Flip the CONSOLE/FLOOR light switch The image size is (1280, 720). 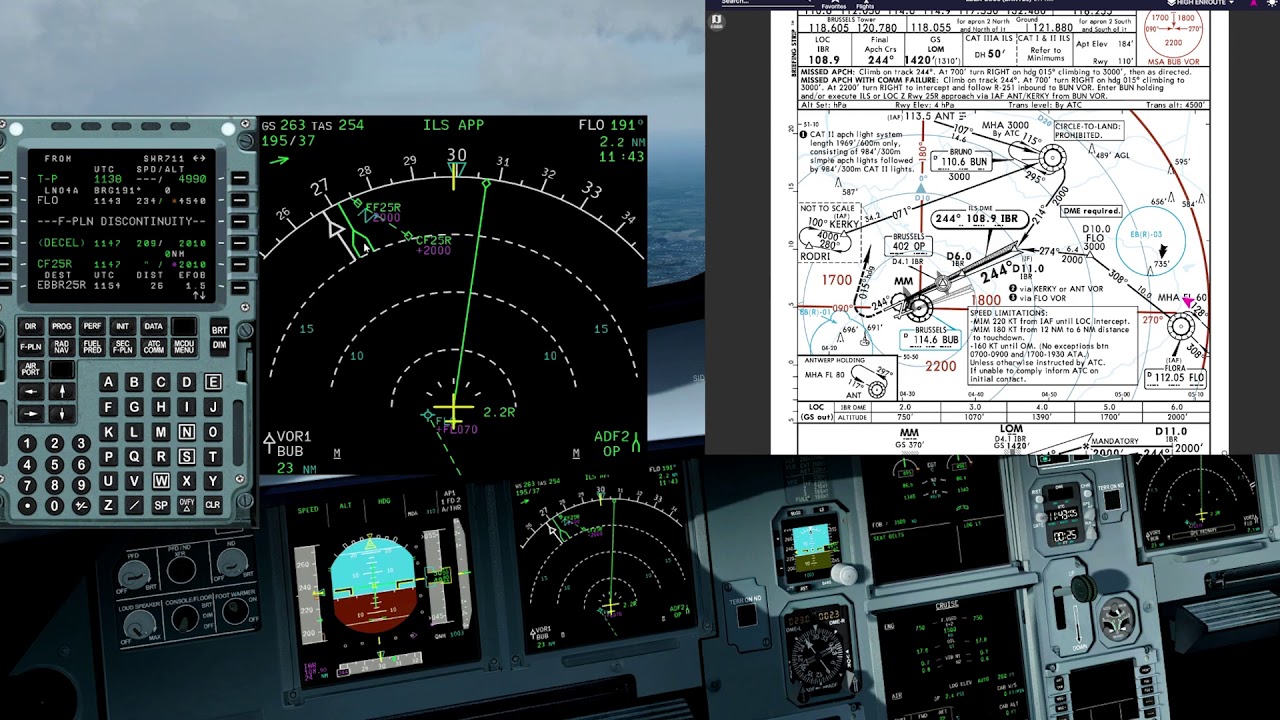click(184, 620)
